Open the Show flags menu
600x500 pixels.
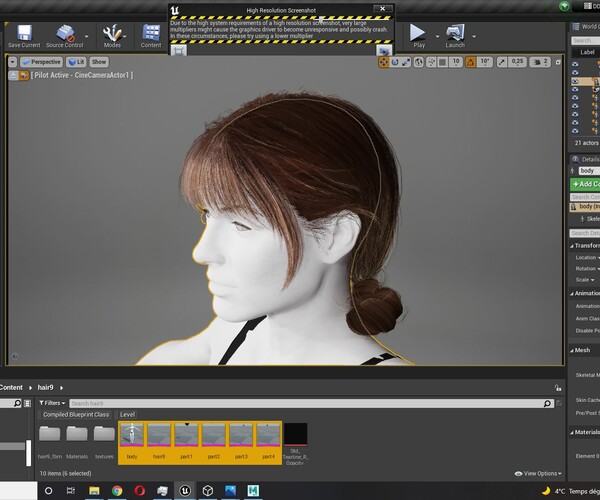99,62
